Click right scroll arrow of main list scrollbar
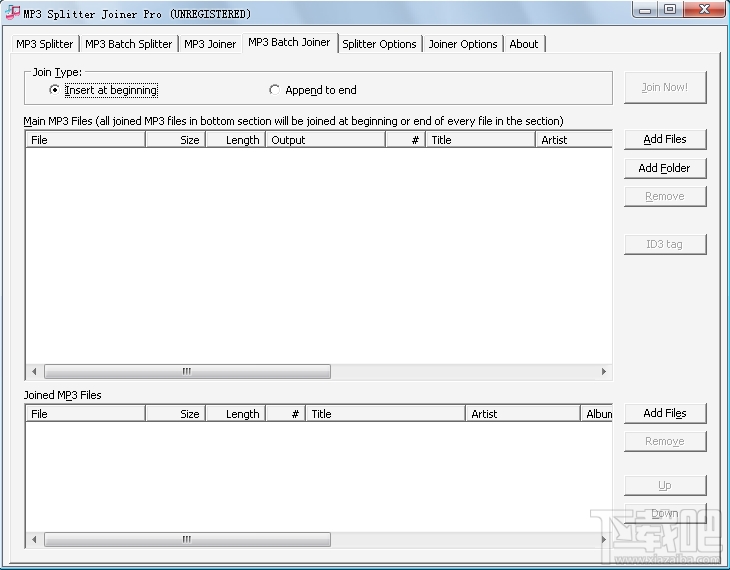730x570 pixels. (x=604, y=371)
